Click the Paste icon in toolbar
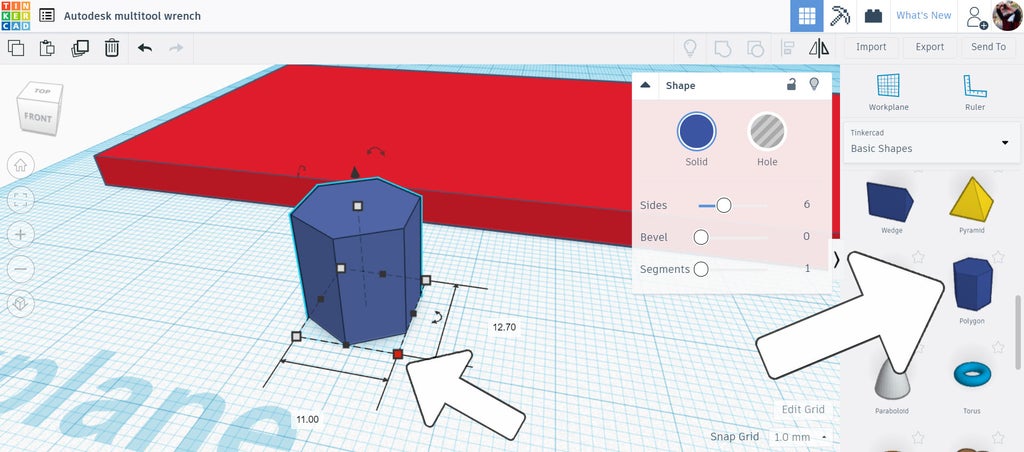 click(47, 48)
